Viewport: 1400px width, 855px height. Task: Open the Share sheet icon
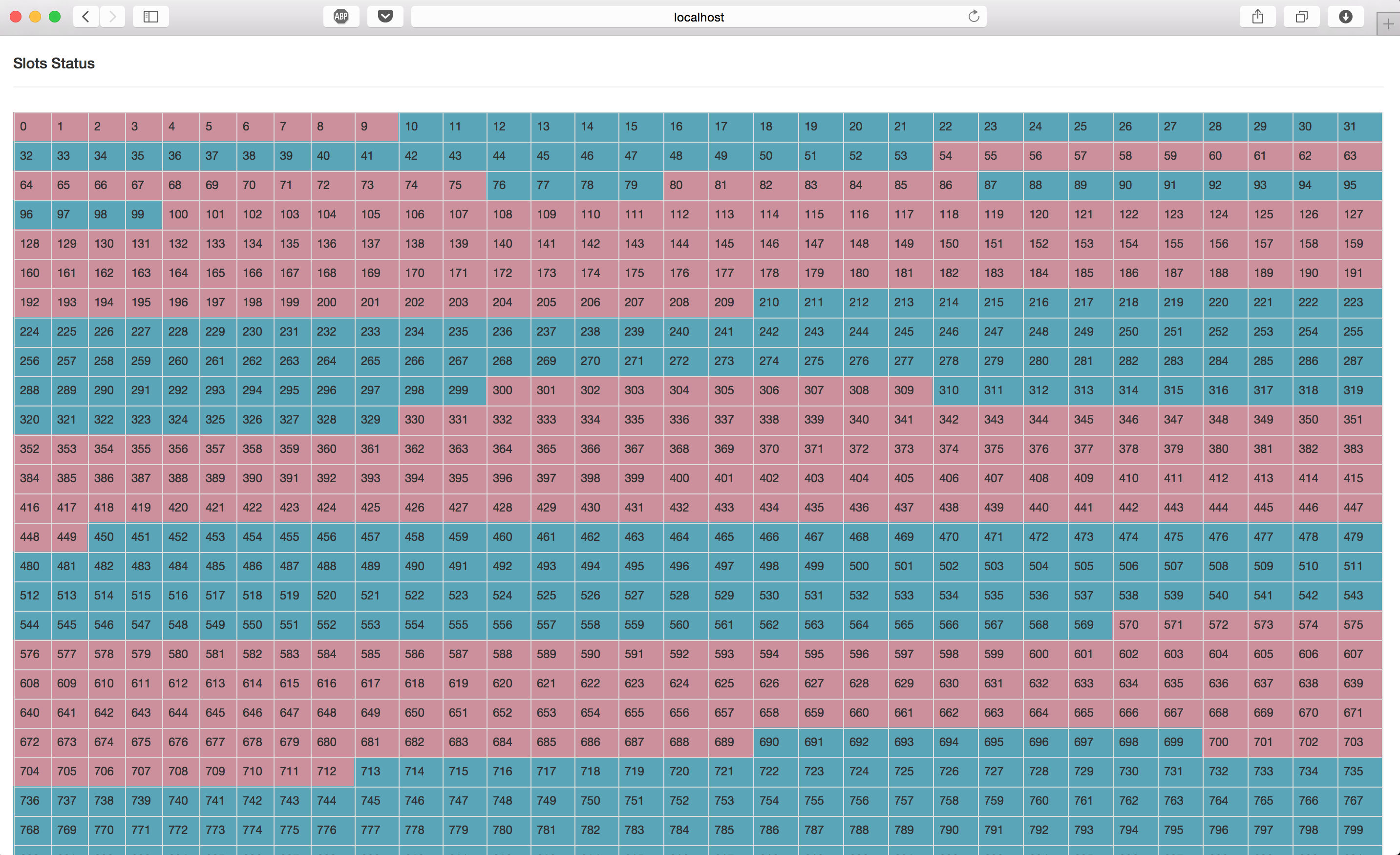point(1257,17)
